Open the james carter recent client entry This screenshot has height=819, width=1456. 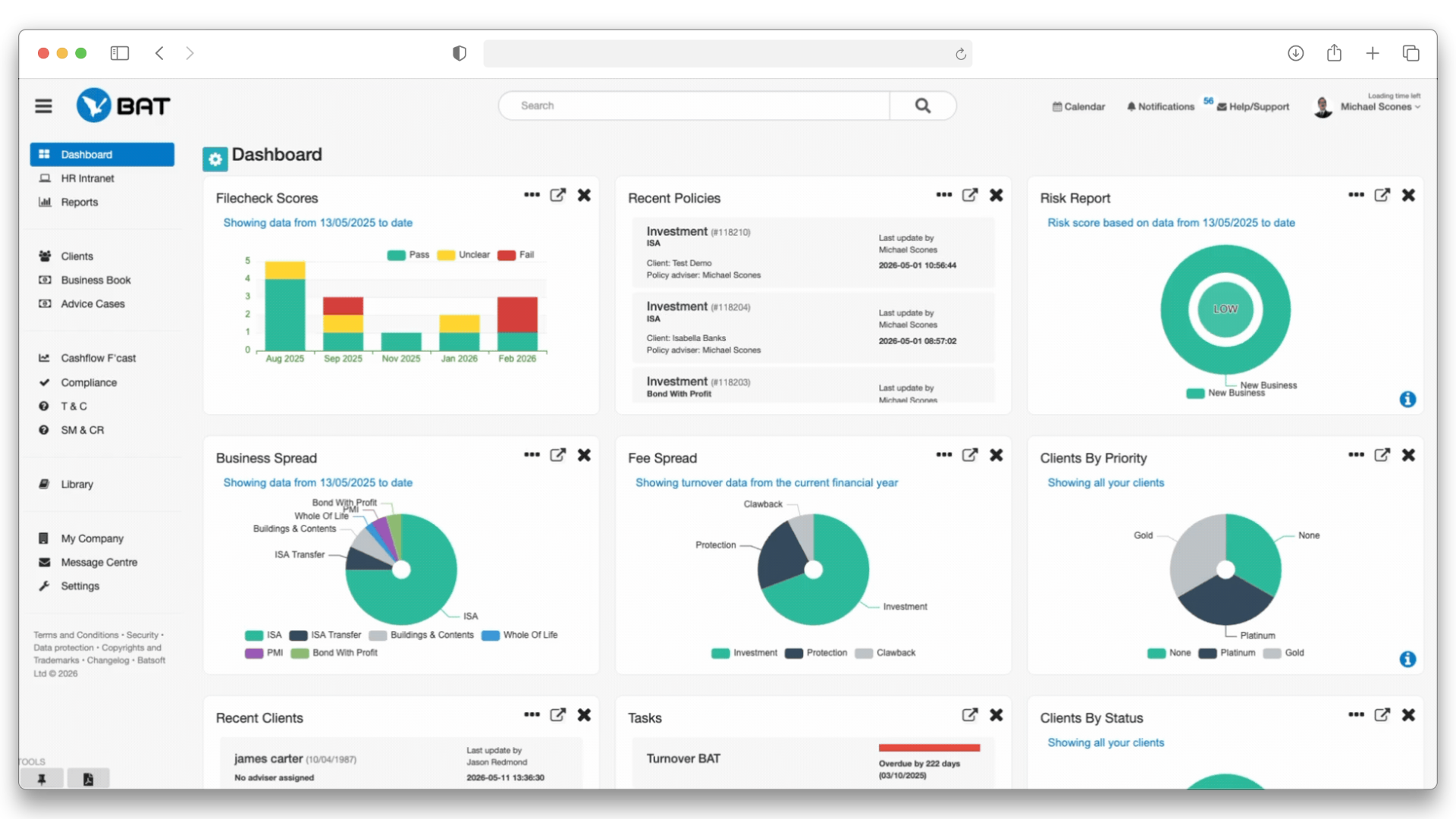(401, 763)
